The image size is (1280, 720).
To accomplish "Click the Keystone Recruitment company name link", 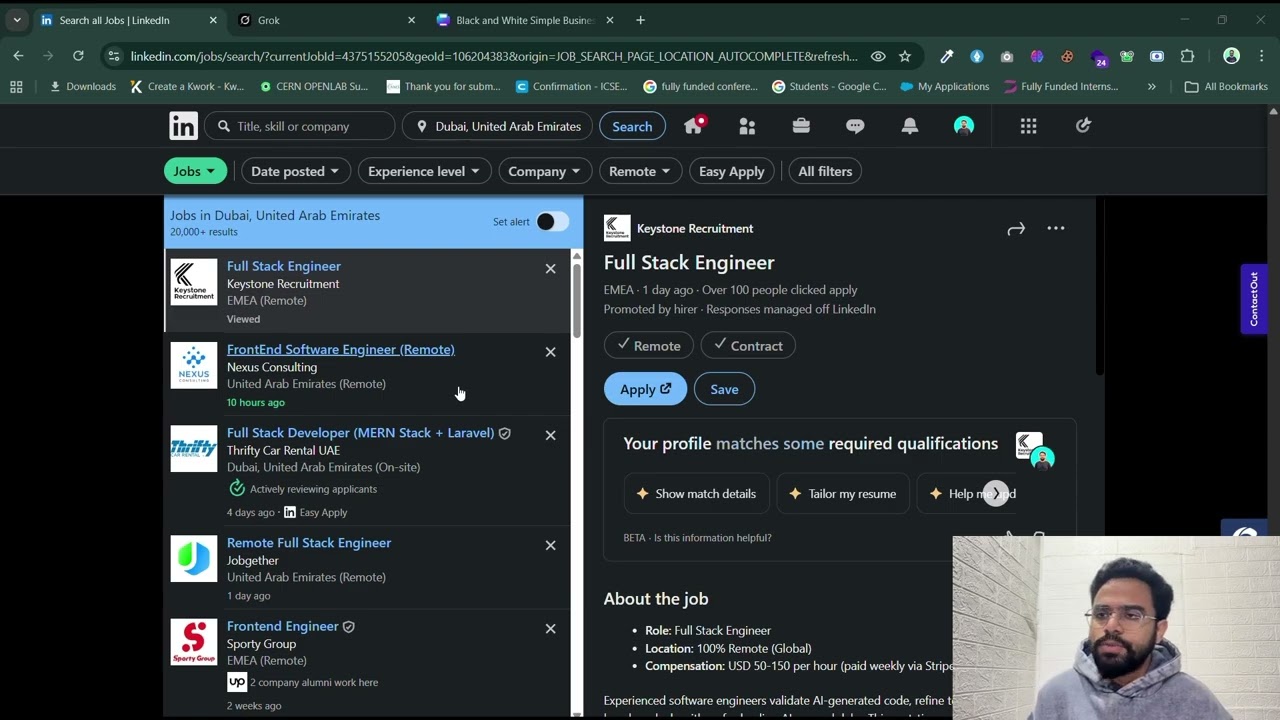I will 695,229.
